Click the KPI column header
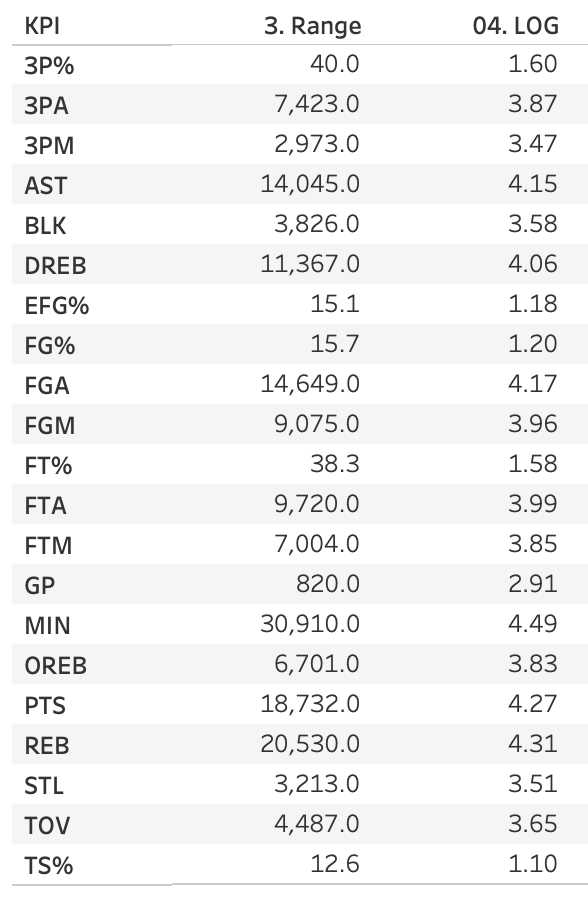 pyautogui.click(x=42, y=26)
